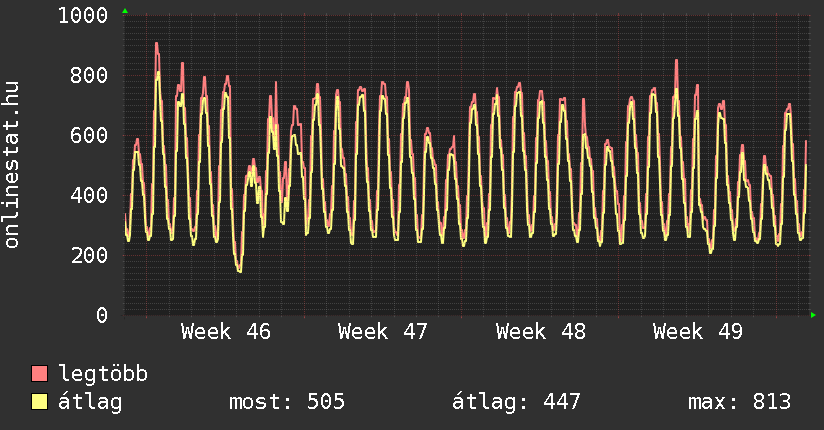Click the átlag legend text next to yellow swatch
The width and height of the screenshot is (824, 430).
coord(91,402)
